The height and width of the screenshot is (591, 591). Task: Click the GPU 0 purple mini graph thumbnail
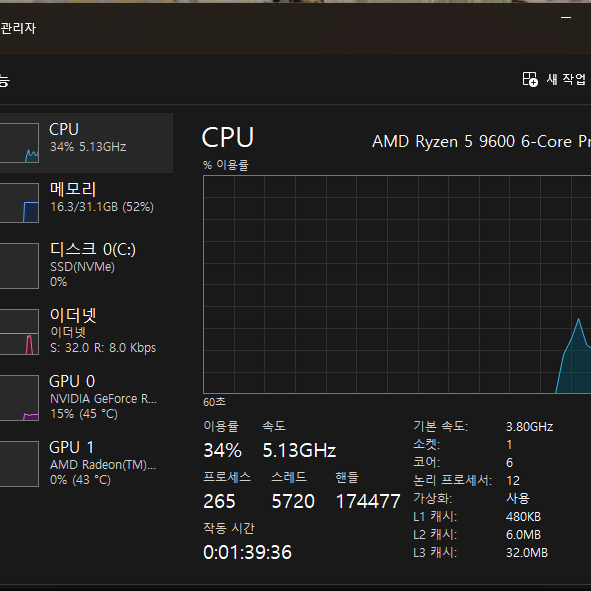tap(19, 398)
